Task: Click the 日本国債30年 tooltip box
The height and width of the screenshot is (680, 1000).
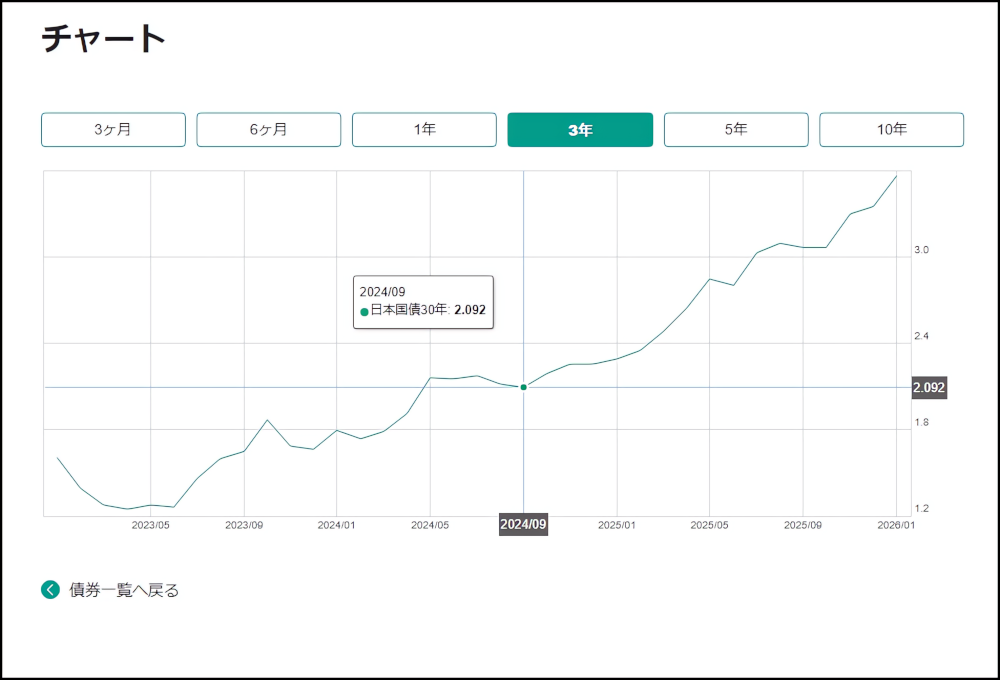Action: (x=422, y=301)
